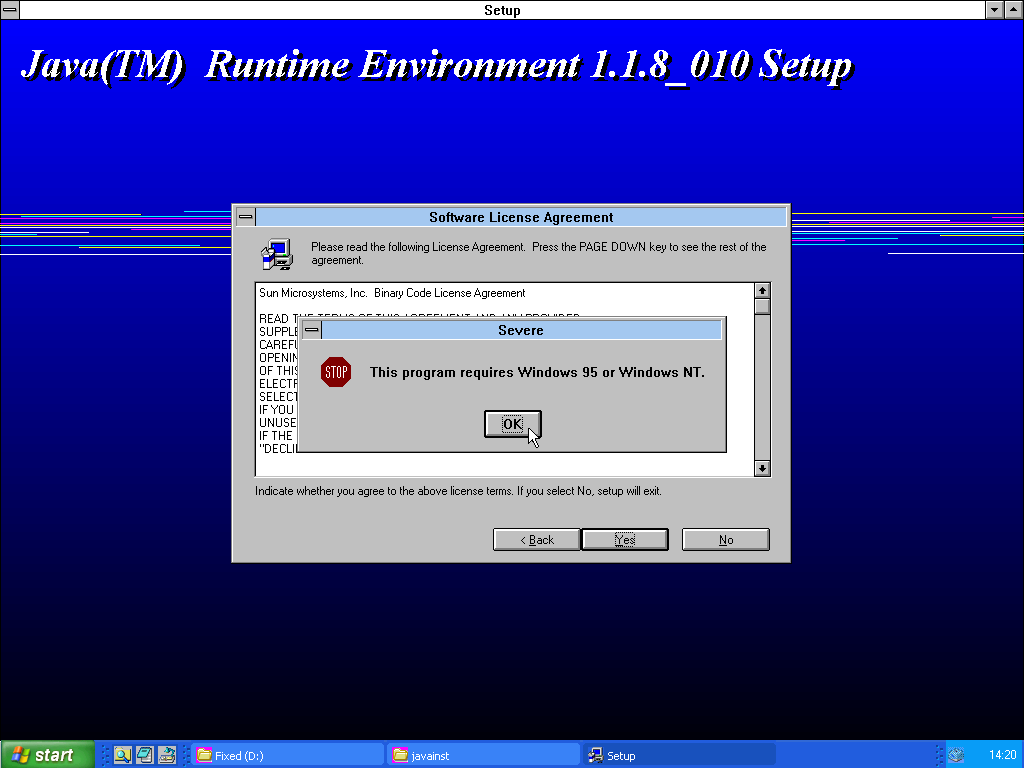
Task: Click the first quick launch icon with magnifier
Action: tap(123, 755)
